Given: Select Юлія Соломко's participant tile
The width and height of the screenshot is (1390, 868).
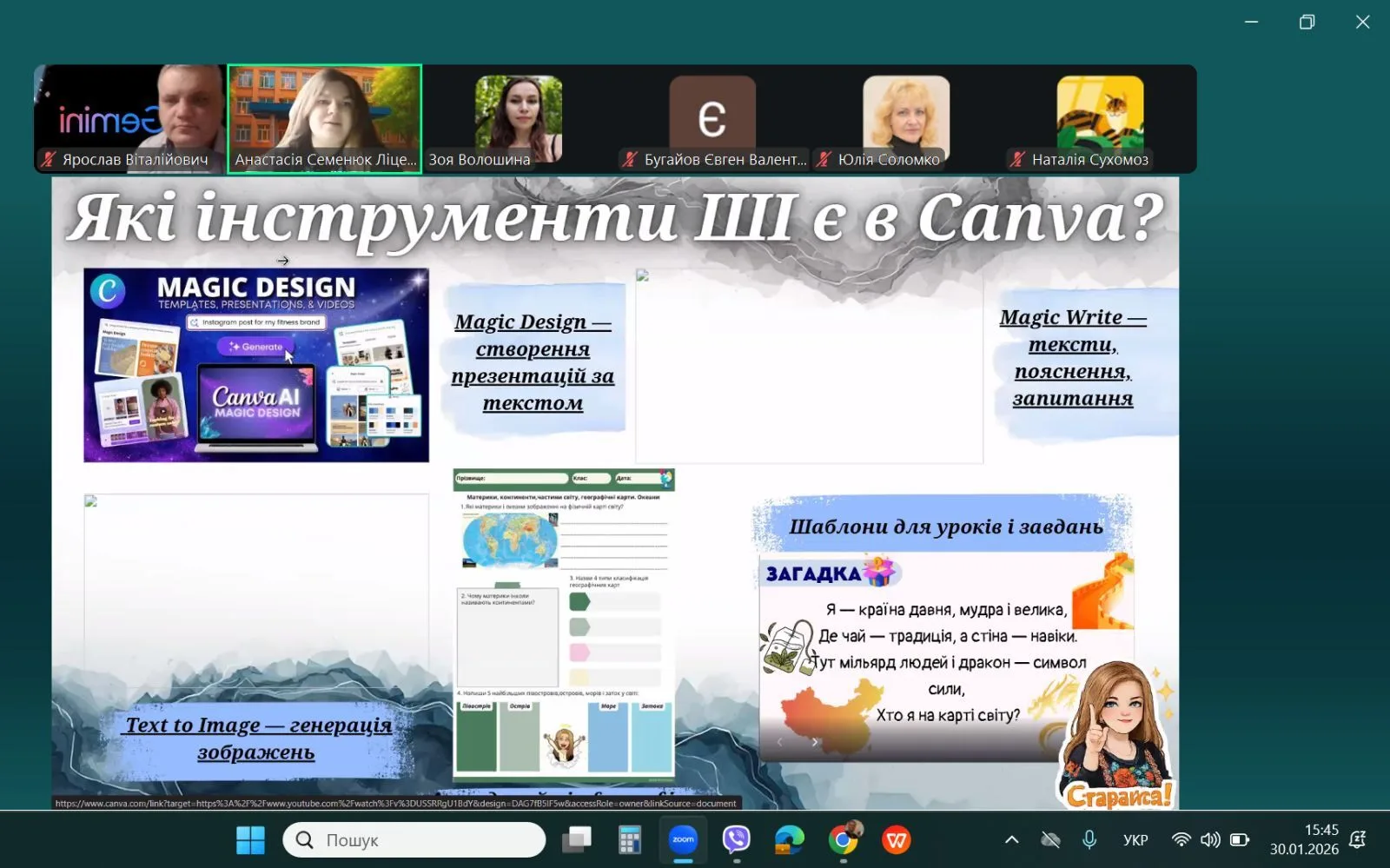Looking at the screenshot, I should point(906,119).
